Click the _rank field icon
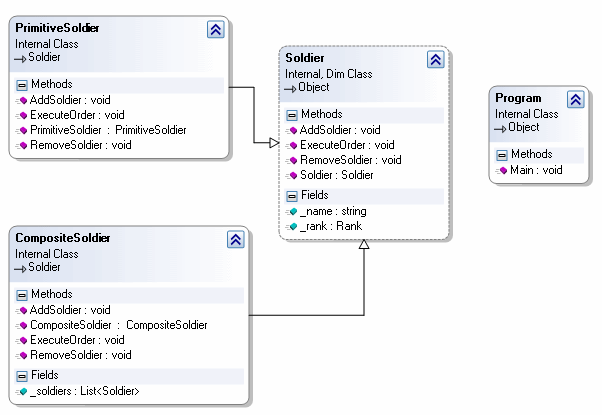Viewport: 602px width, 415px height. pyautogui.click(x=292, y=226)
